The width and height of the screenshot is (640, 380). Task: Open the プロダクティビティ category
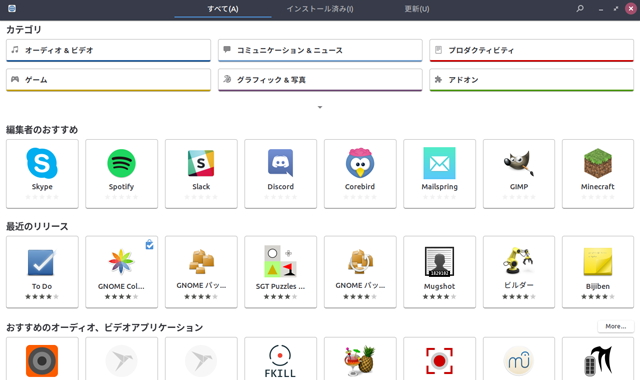[x=531, y=50]
